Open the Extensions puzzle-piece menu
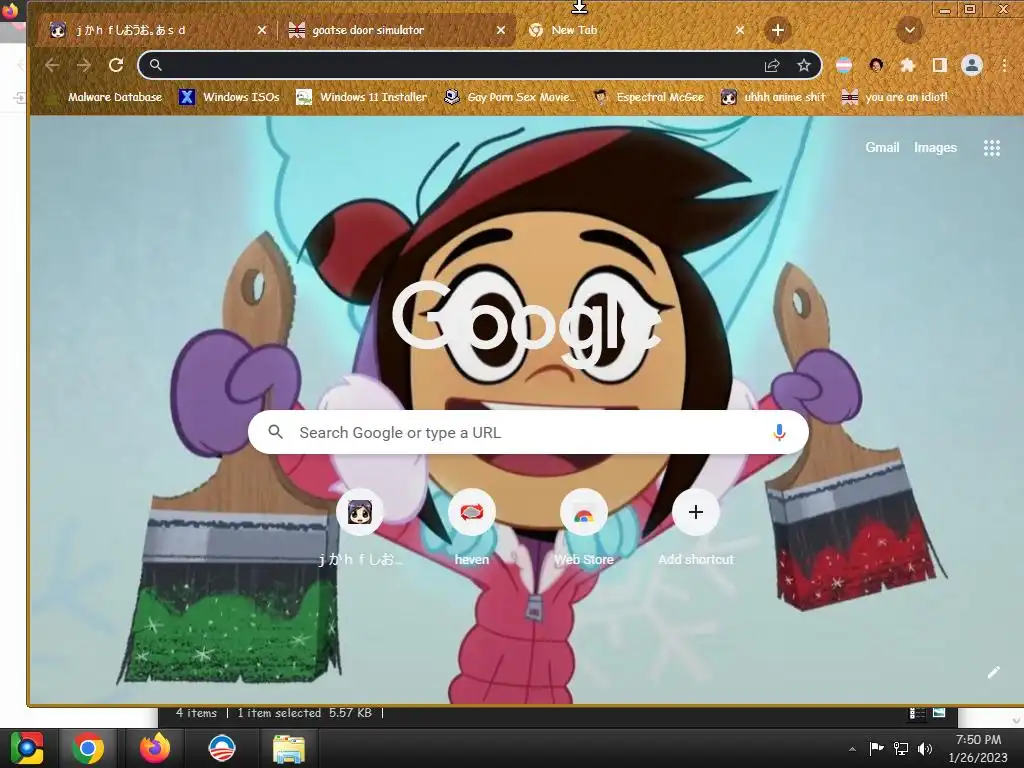1024x768 pixels. pos(908,65)
